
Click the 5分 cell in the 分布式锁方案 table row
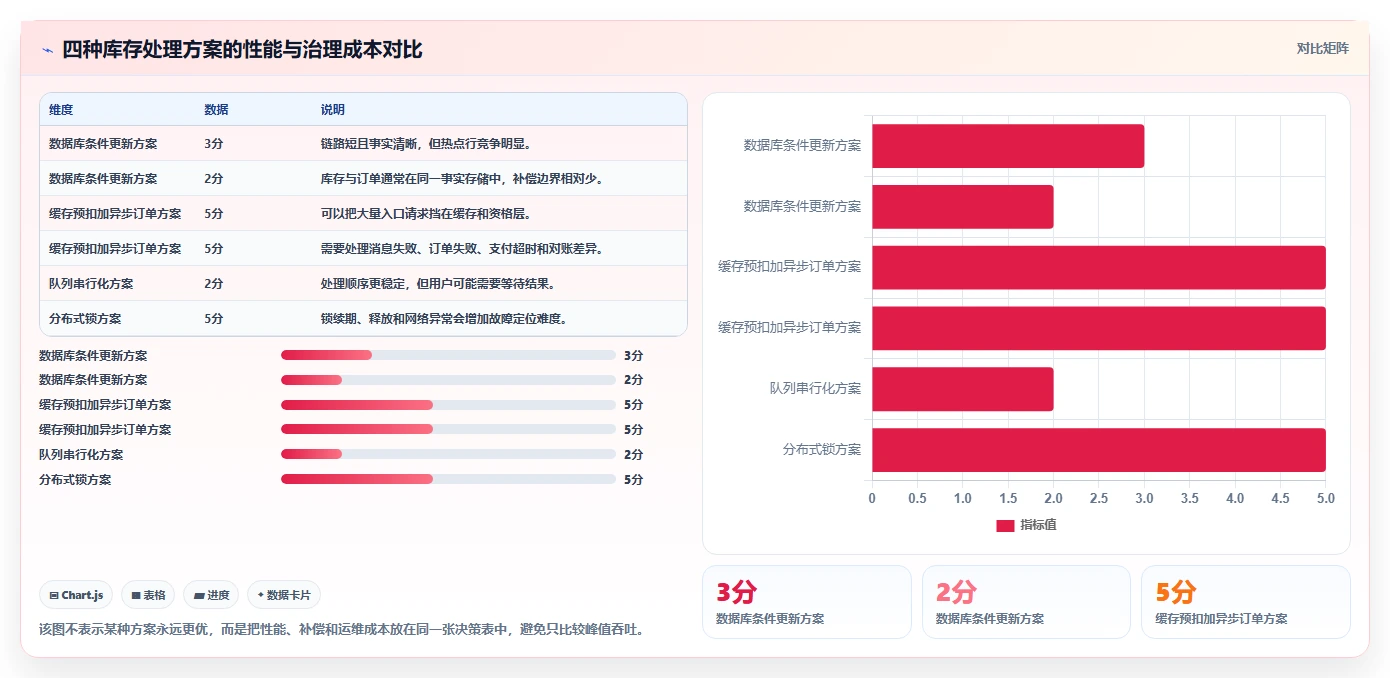pos(213,319)
